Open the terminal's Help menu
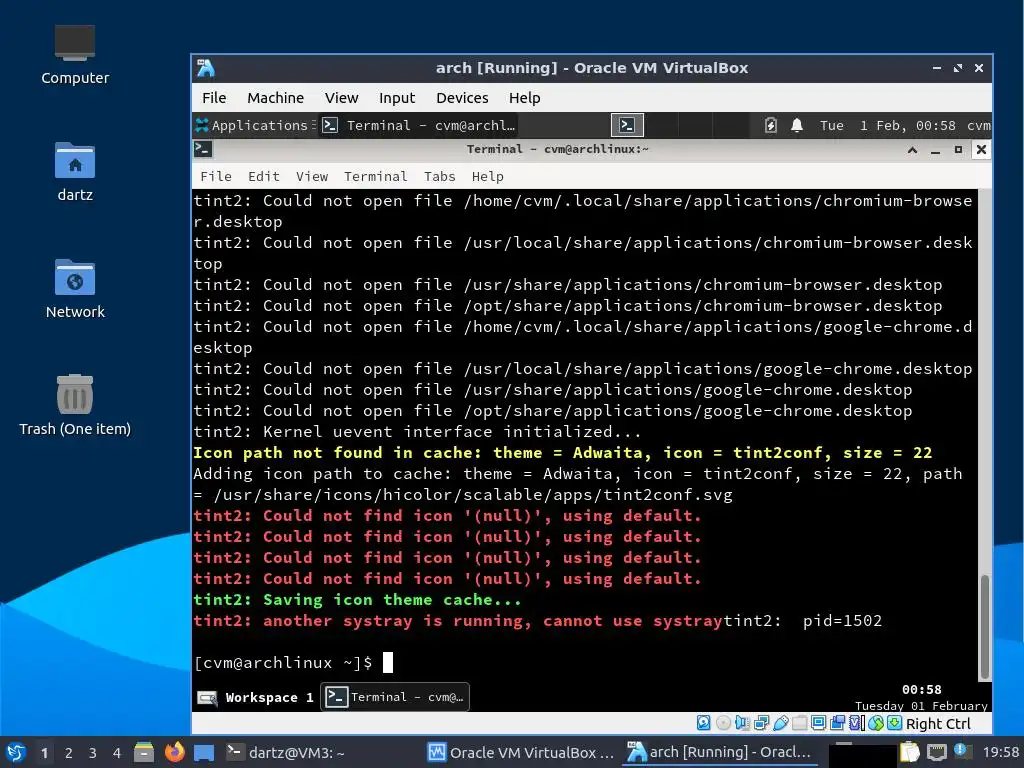Viewport: 1024px width, 768px height. [x=487, y=176]
